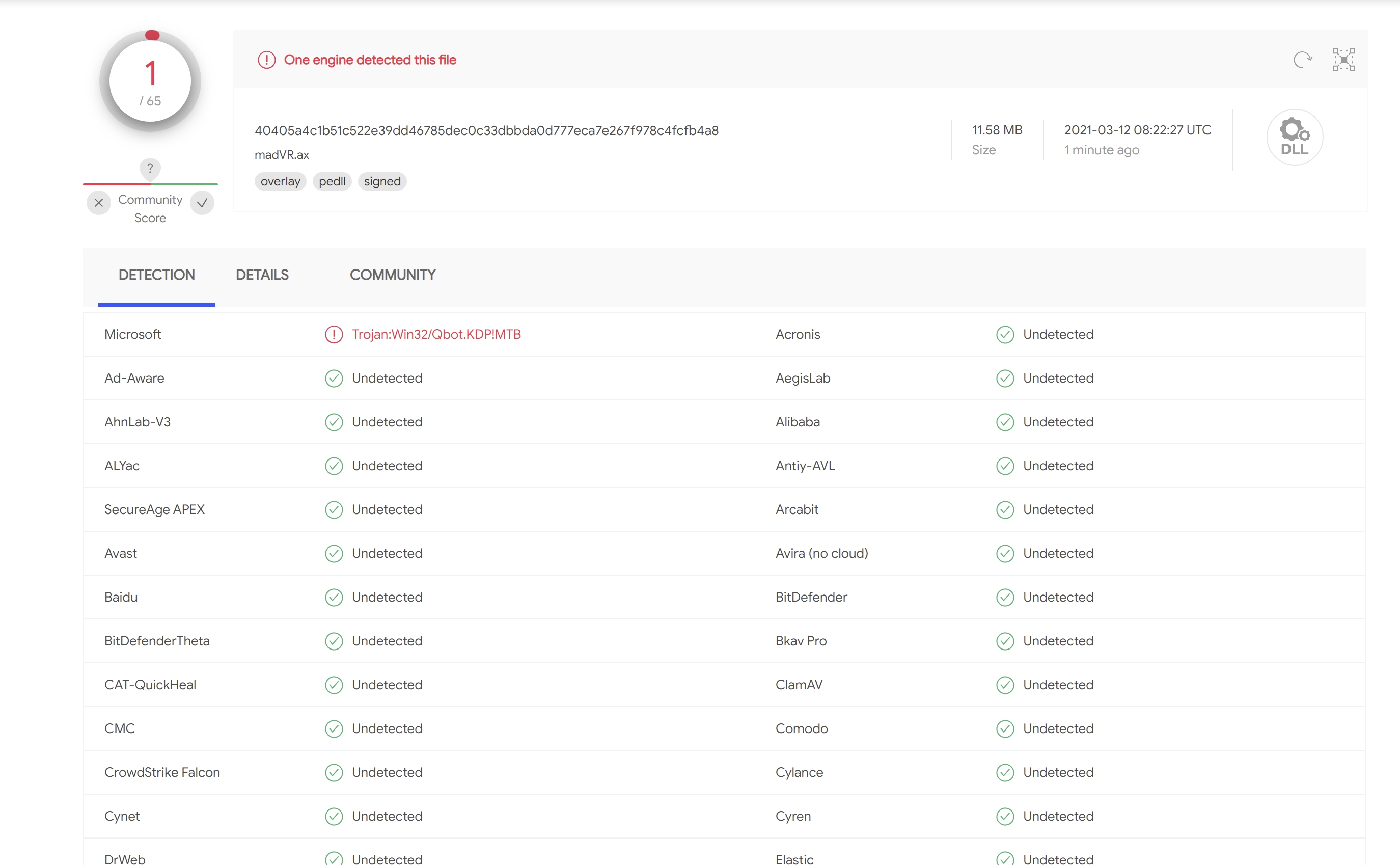Click the DLL file type icon
The image size is (1400, 865).
[x=1295, y=138]
